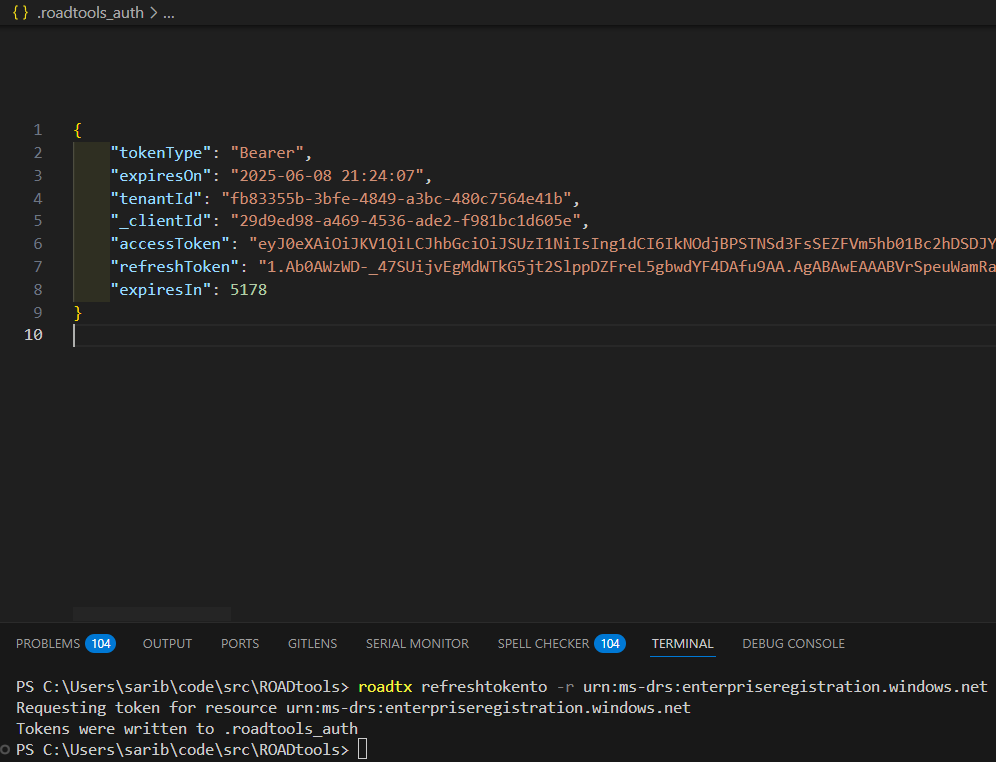Viewport: 996px width, 762px height.
Task: Select the PORTS panel tab
Action: [240, 644]
